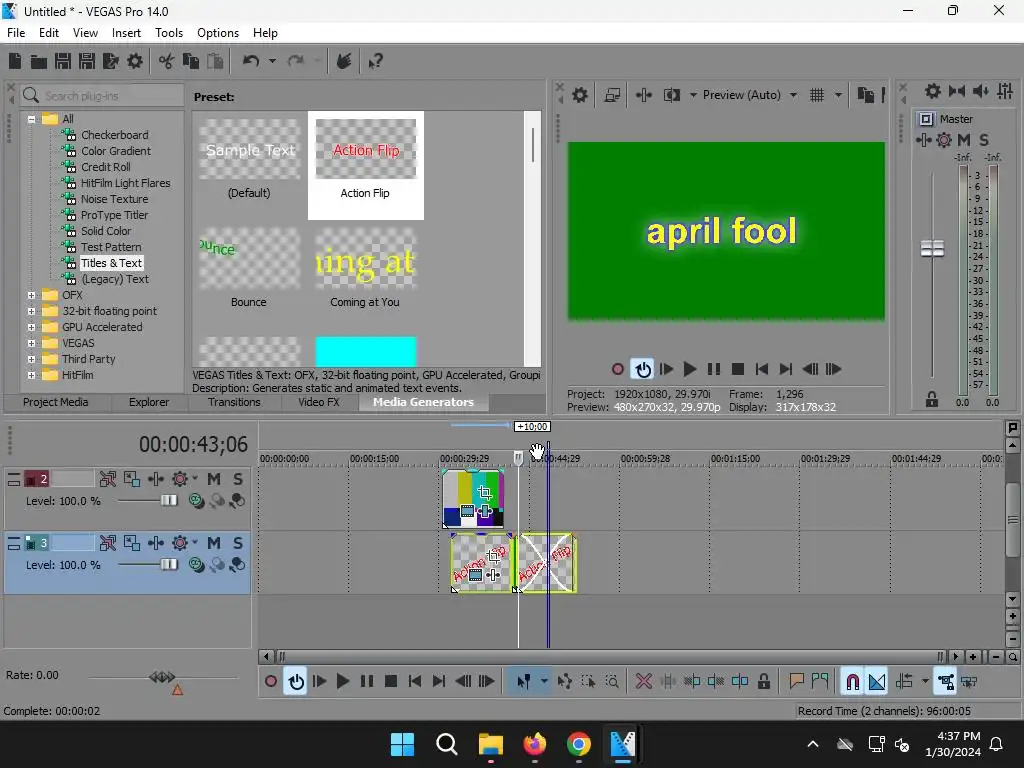Toggle Loop Playback in the video preview transport
The height and width of the screenshot is (768, 1024).
pyautogui.click(x=643, y=370)
